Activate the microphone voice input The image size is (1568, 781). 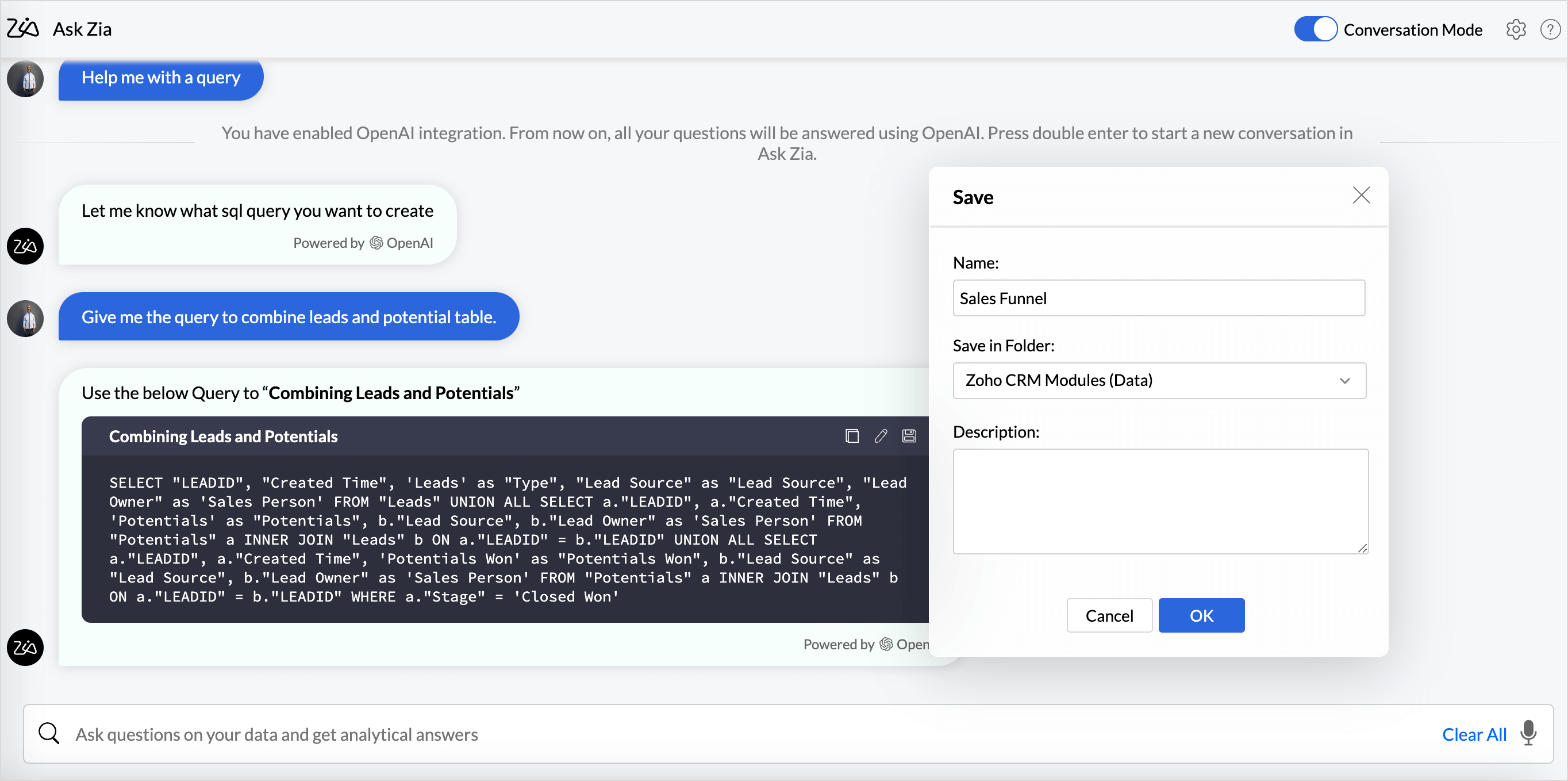click(1528, 733)
